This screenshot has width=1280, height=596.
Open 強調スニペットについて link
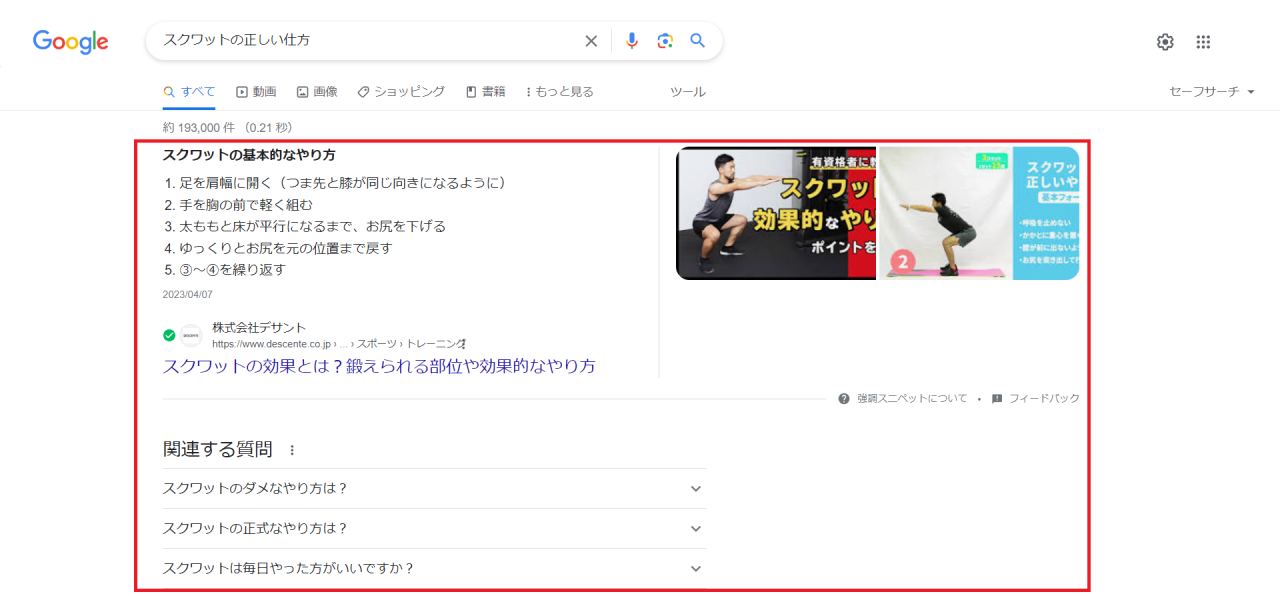click(912, 398)
